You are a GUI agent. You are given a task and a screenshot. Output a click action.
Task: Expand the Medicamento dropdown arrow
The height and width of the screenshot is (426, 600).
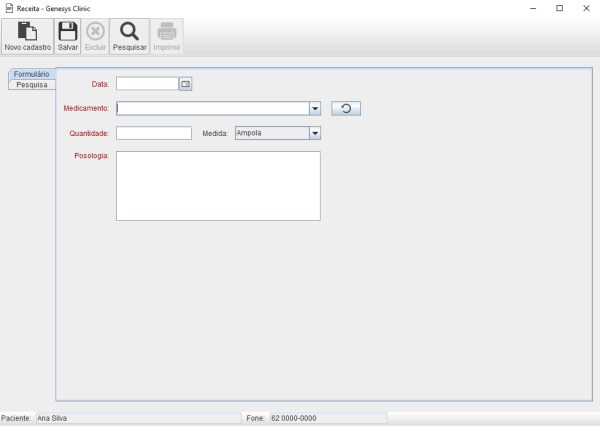tap(315, 108)
